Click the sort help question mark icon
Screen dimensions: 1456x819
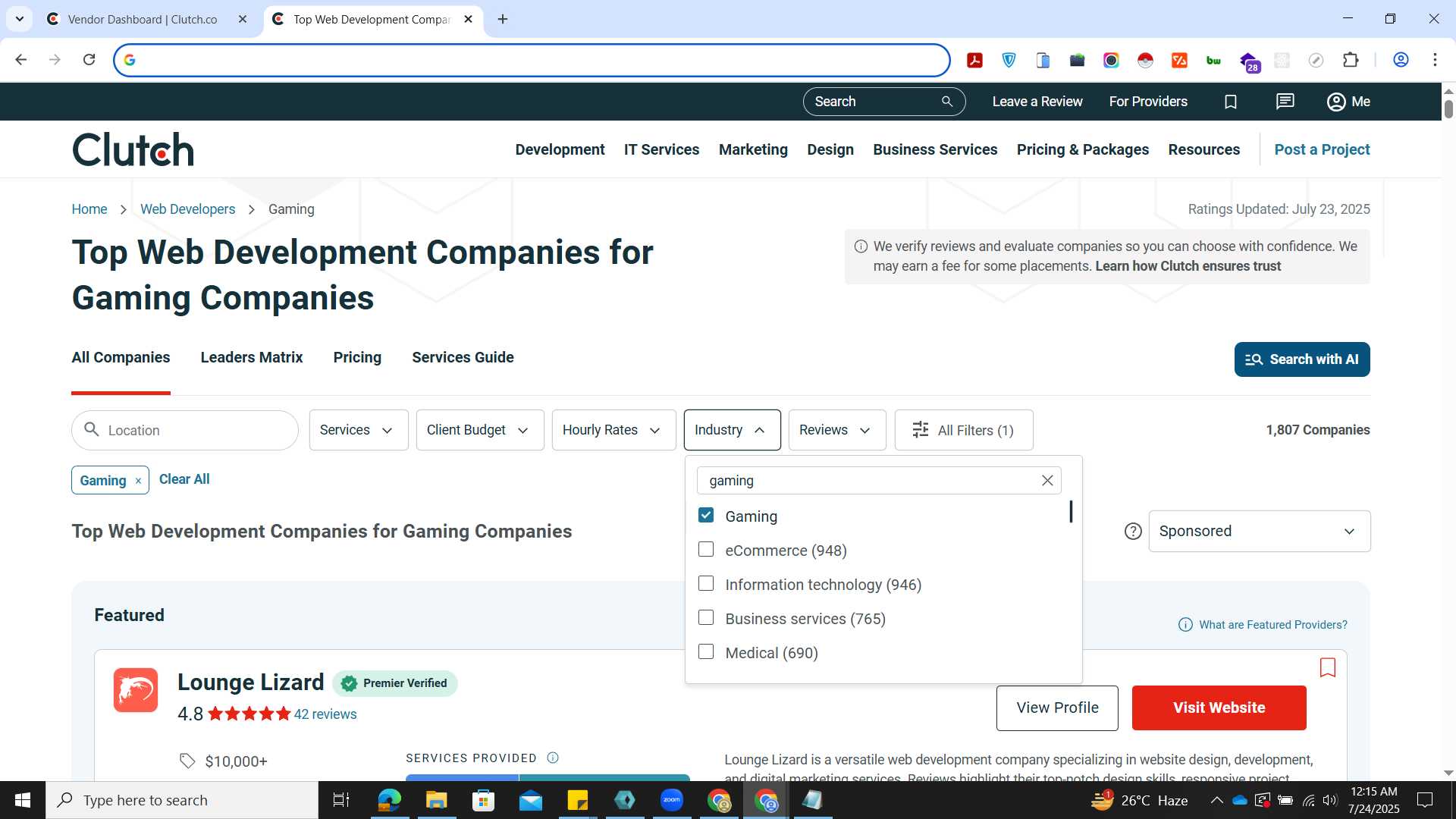pos(1133,532)
